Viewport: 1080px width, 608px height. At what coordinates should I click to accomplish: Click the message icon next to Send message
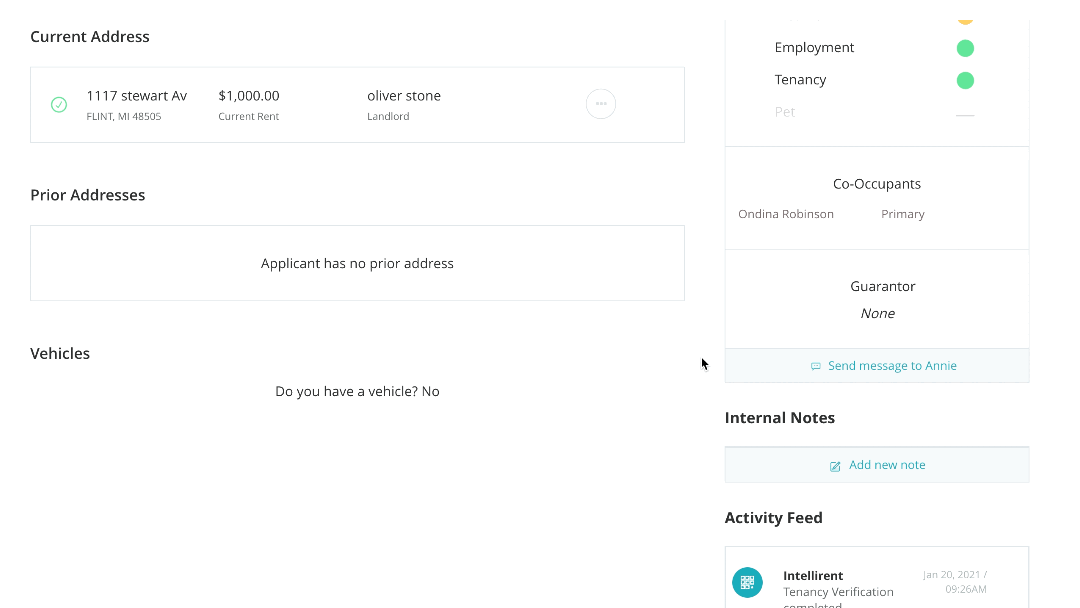pos(816,366)
